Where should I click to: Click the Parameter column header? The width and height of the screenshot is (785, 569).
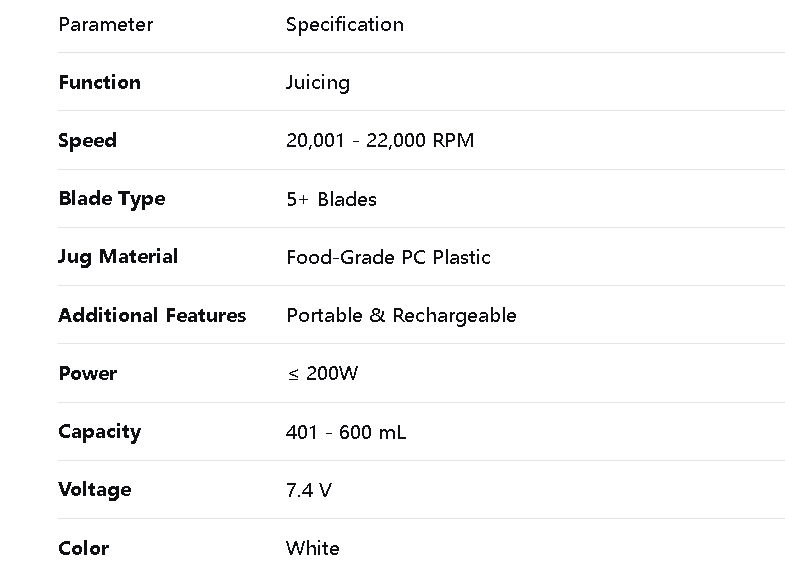click(106, 25)
